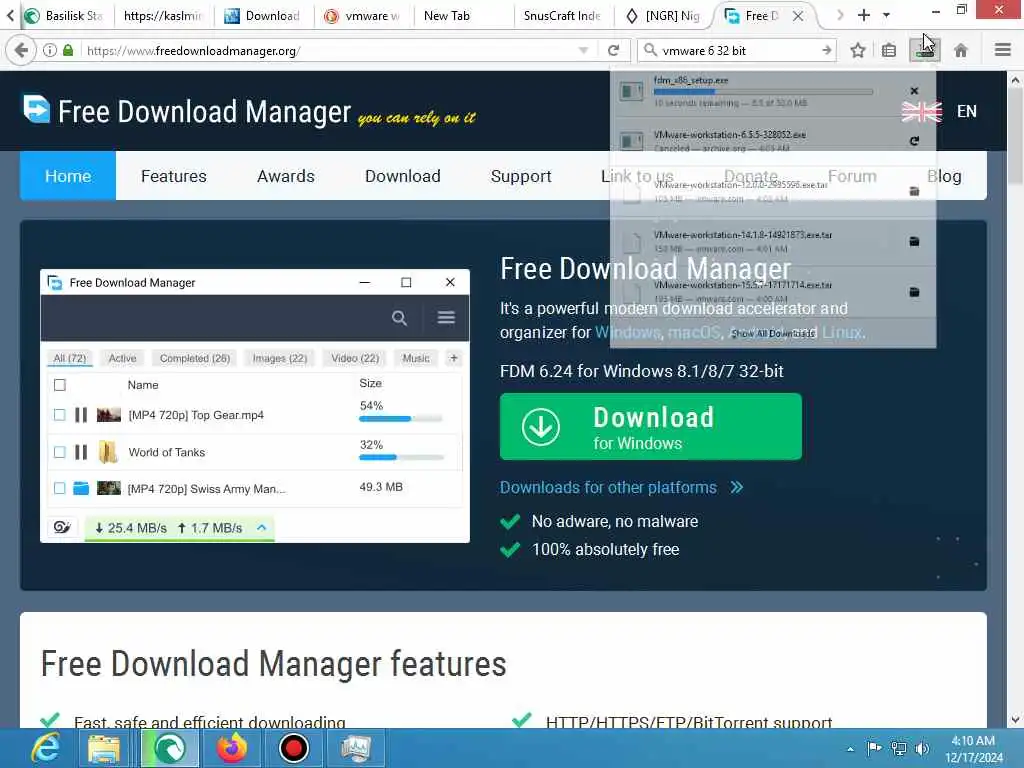Click the search box containing vmware 6 32 bit
1024x768 pixels.
click(x=735, y=50)
